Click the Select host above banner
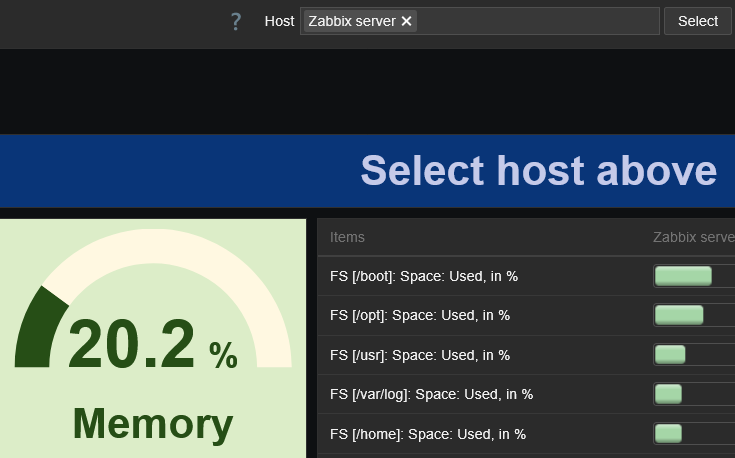This screenshot has height=458, width=735. 538,171
